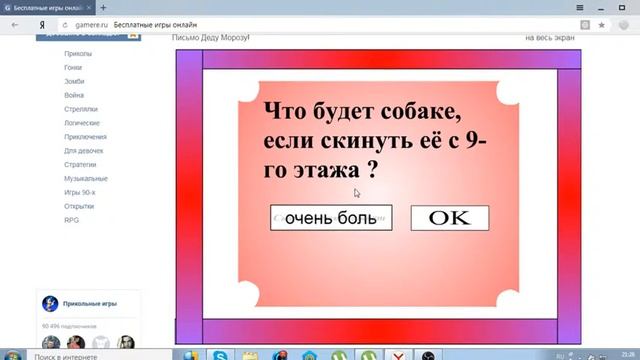Open the folder icon in the taskbar
The width and height of the screenshot is (640, 360).
coord(250,355)
